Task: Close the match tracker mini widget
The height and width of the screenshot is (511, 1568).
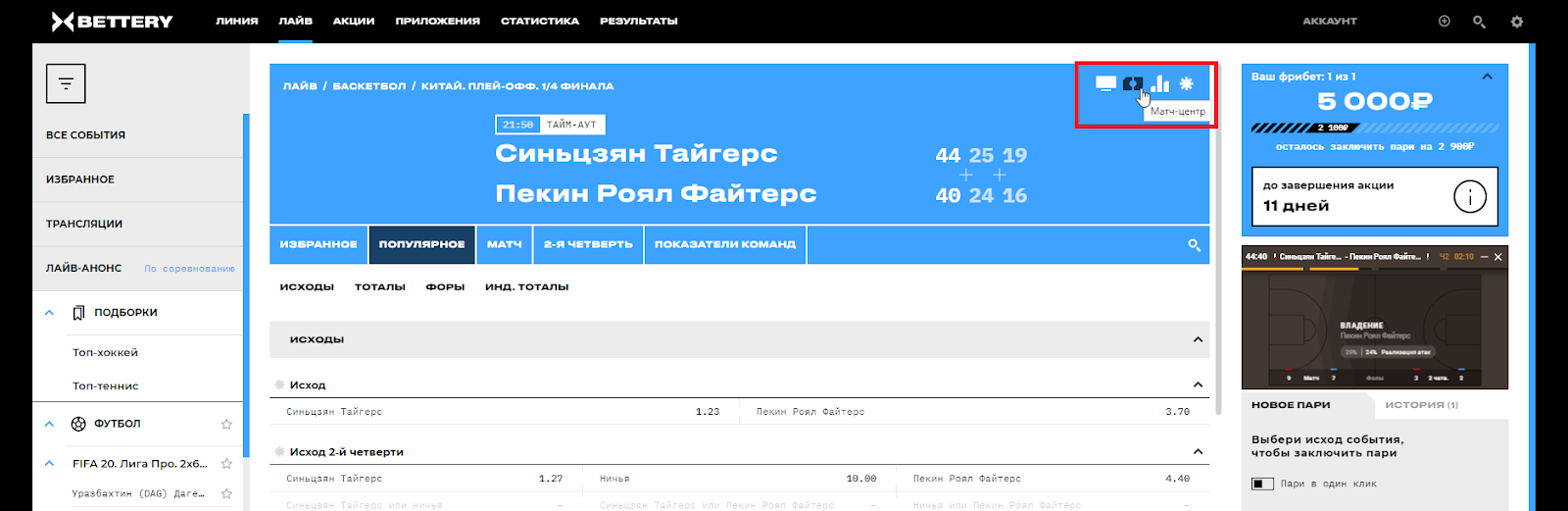Action: pos(1497,257)
